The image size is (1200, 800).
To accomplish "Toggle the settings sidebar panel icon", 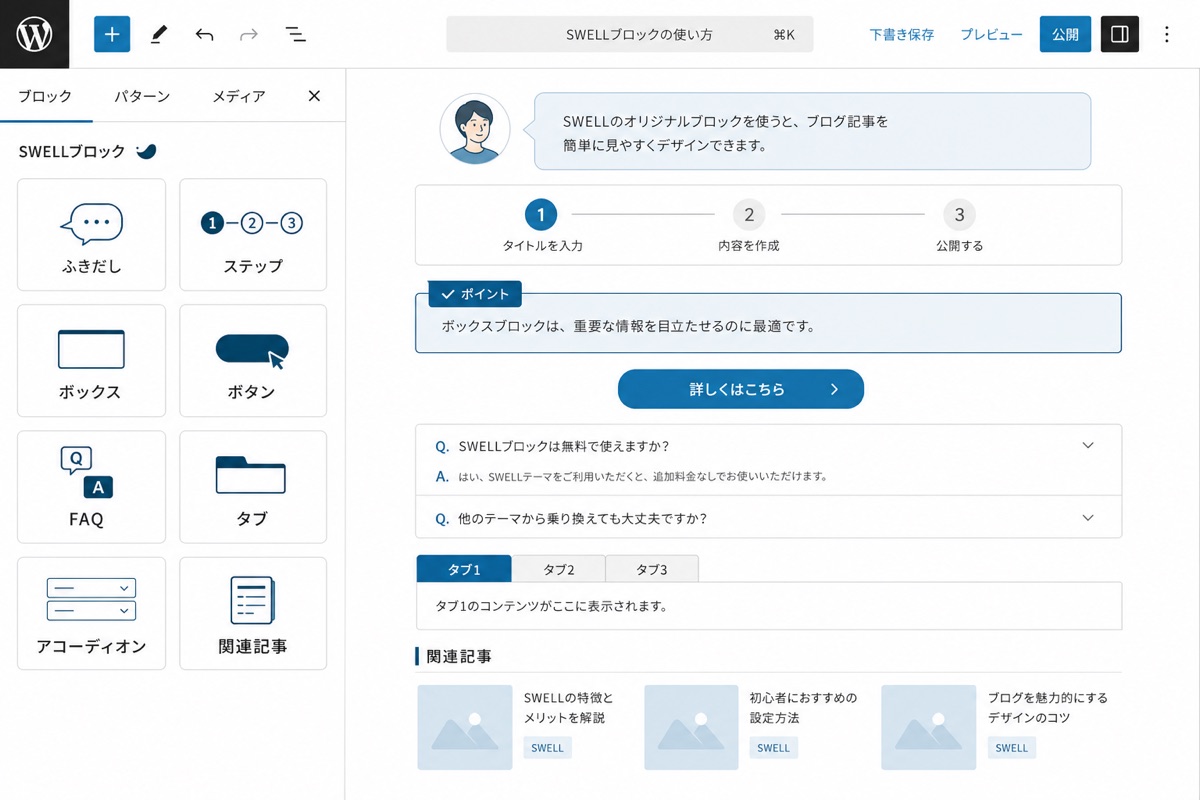I will [1120, 34].
